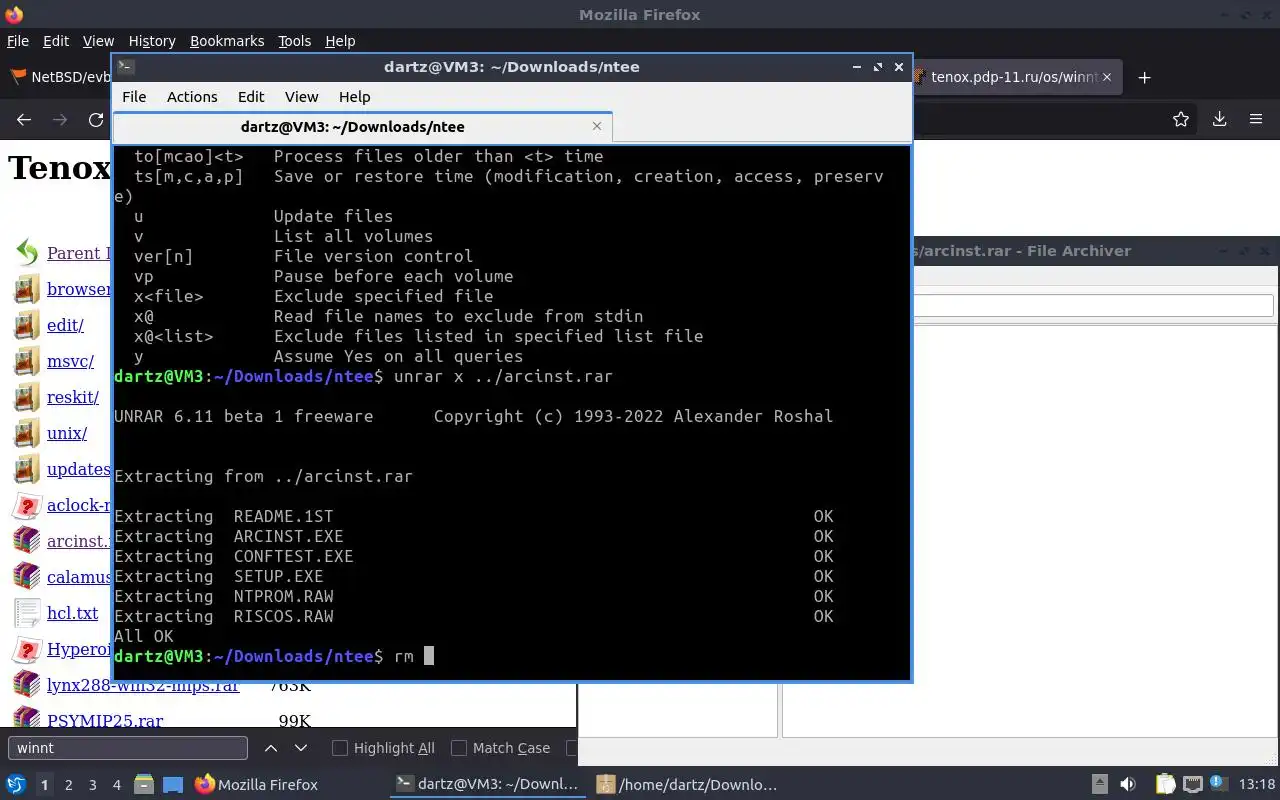Reload the page in Firefox
Image resolution: width=1280 pixels, height=800 pixels.
click(96, 119)
